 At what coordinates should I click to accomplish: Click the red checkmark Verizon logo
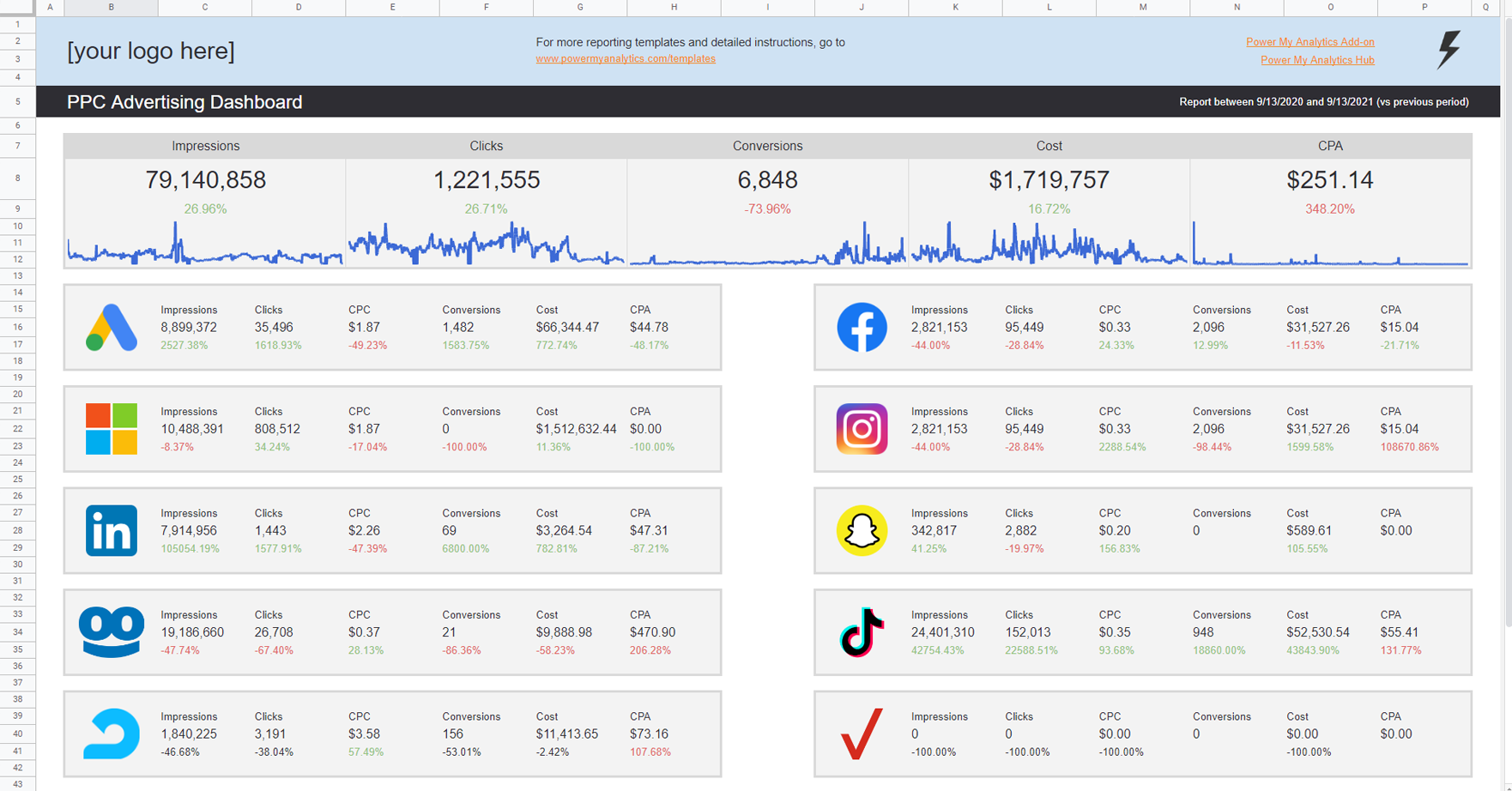(x=862, y=734)
